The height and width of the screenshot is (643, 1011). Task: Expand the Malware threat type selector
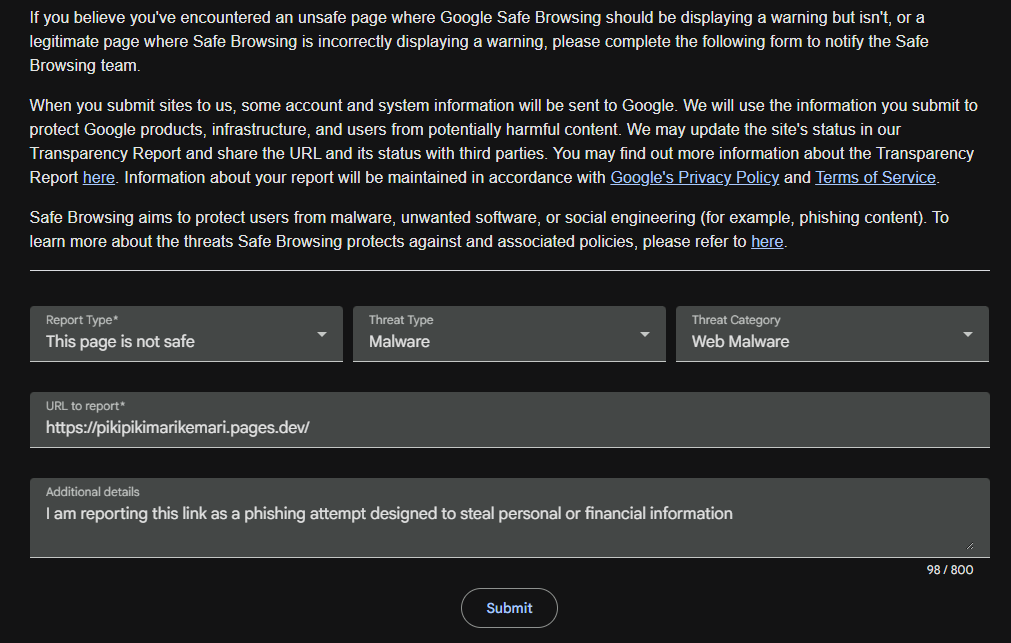click(509, 334)
